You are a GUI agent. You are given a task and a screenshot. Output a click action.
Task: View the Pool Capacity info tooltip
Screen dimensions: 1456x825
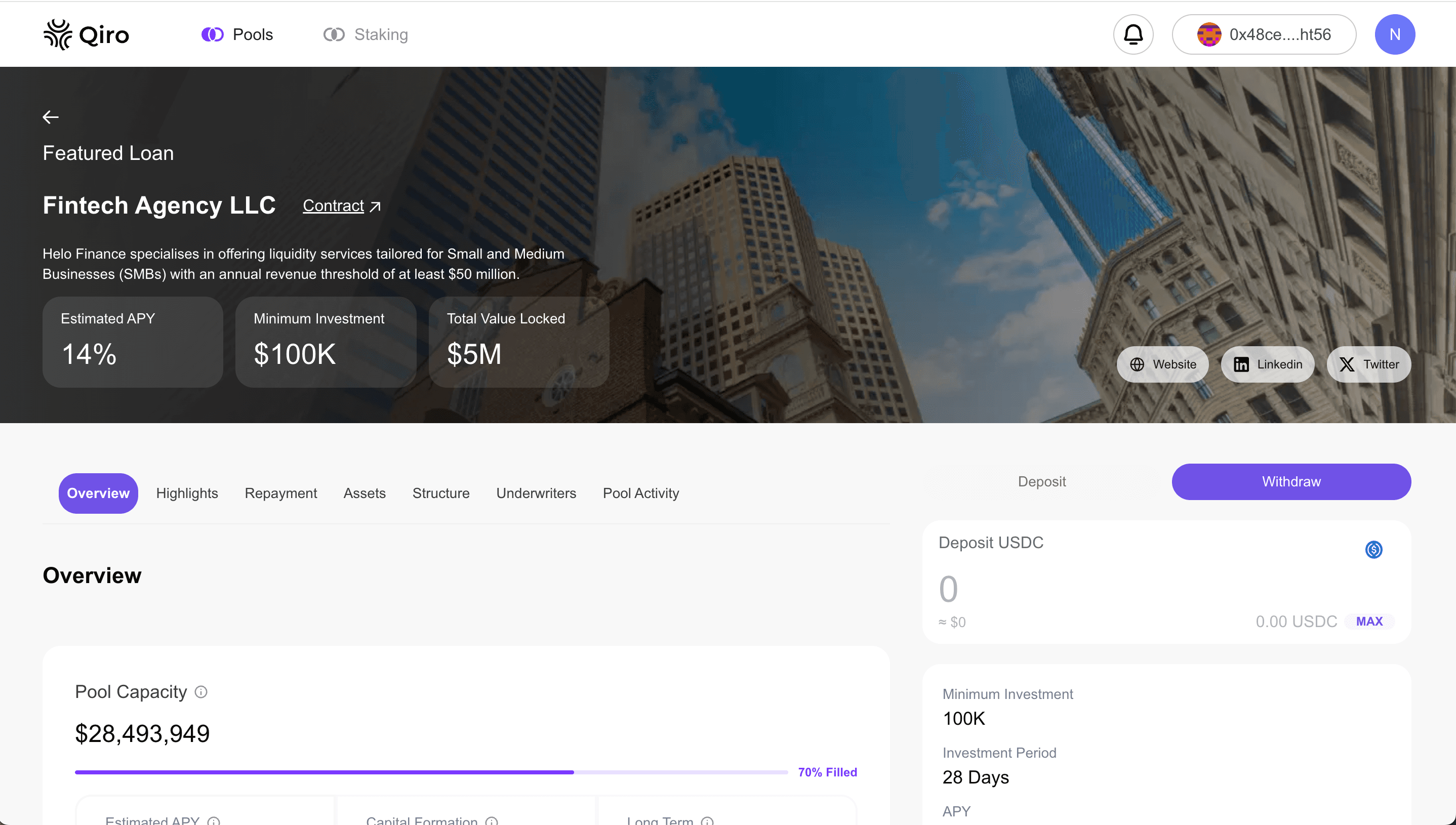(200, 691)
